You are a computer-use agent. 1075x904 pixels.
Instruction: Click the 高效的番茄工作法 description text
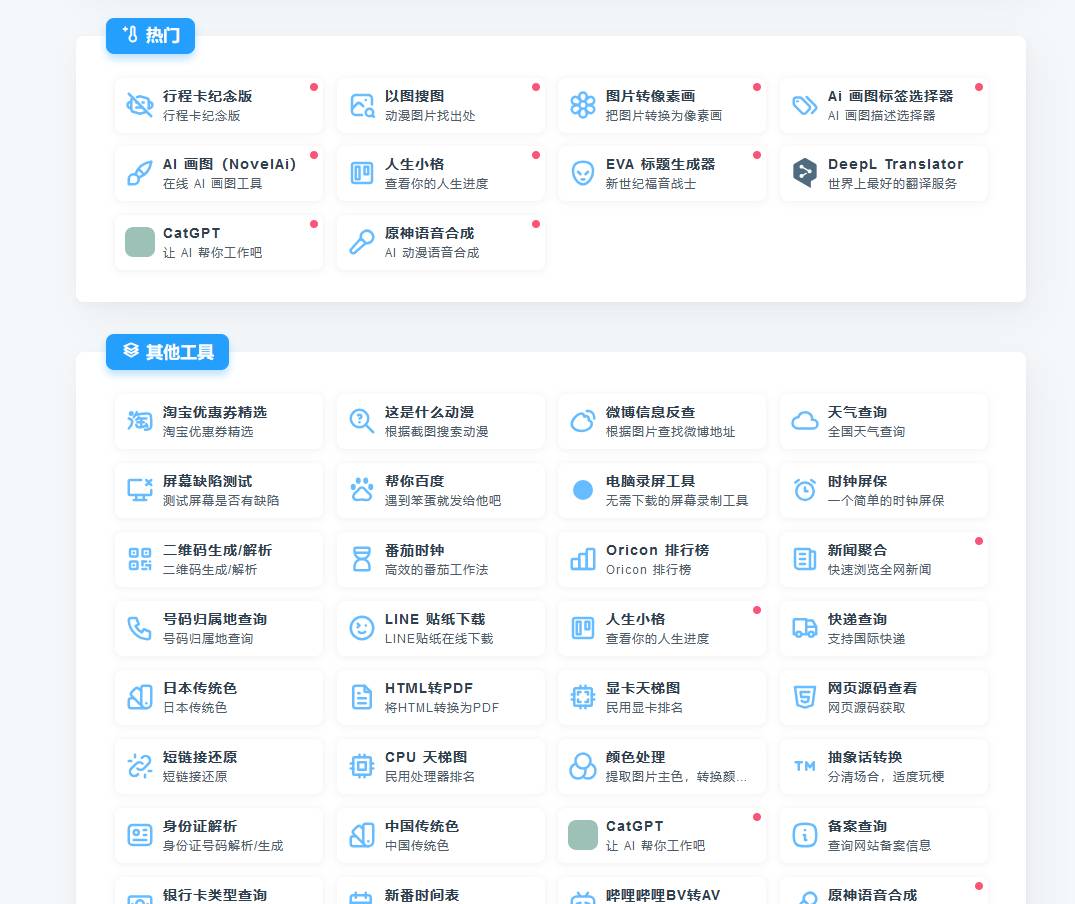click(437, 570)
